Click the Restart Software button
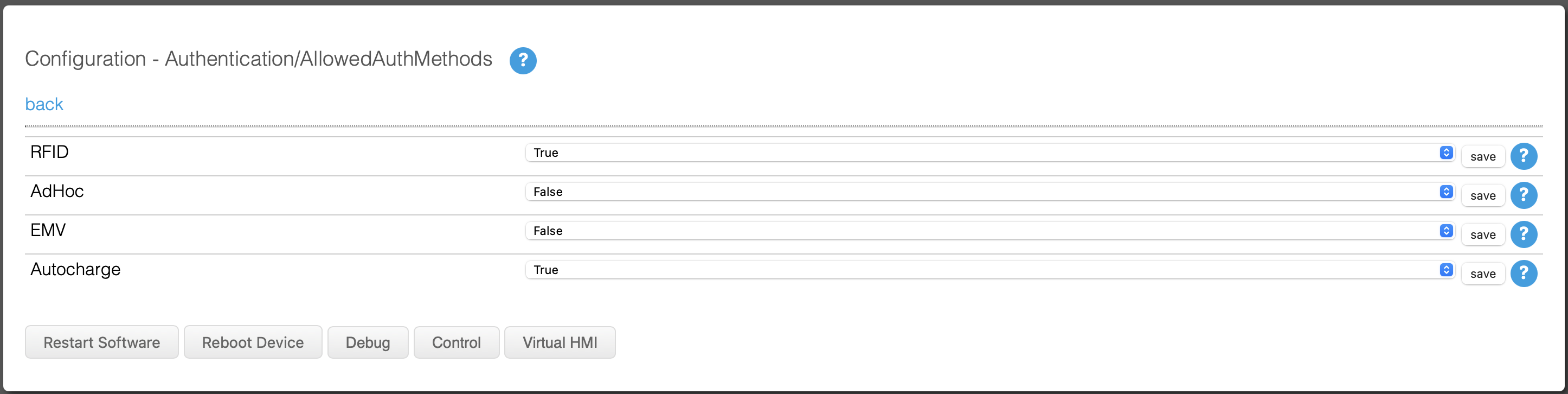 pos(101,342)
